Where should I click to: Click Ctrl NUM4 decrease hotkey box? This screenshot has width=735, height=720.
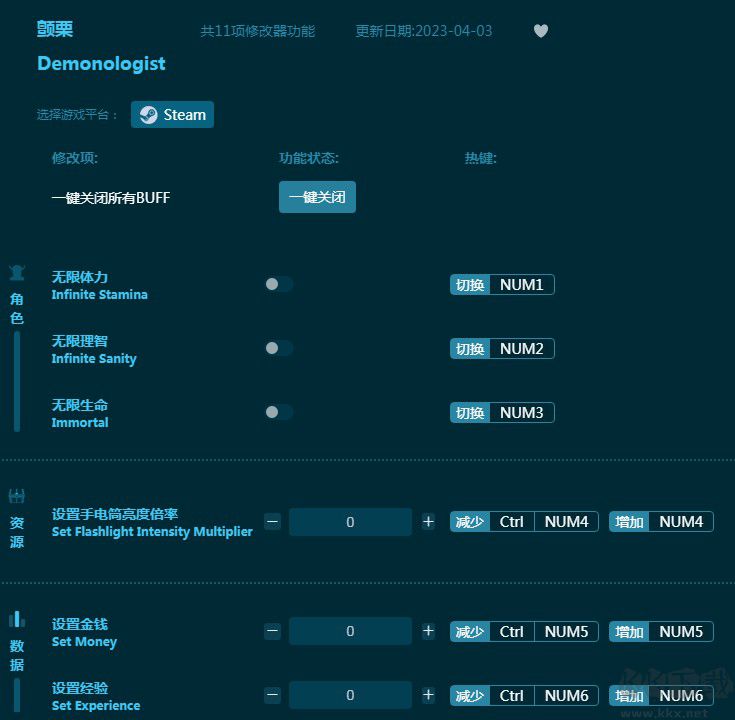[x=524, y=522]
